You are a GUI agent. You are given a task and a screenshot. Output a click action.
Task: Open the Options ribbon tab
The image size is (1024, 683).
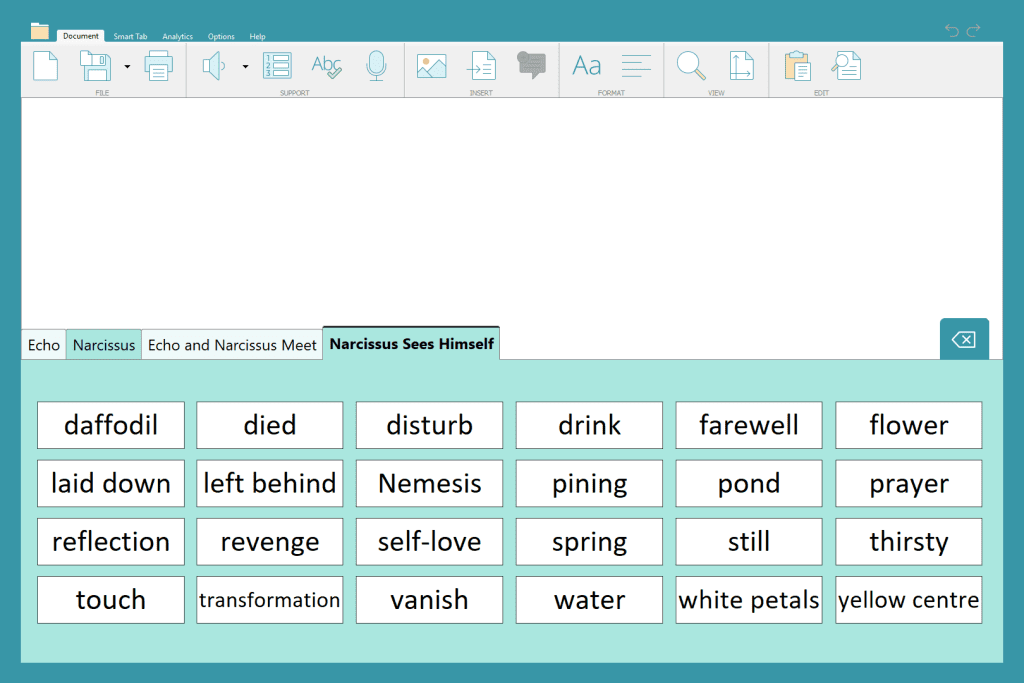pos(221,37)
